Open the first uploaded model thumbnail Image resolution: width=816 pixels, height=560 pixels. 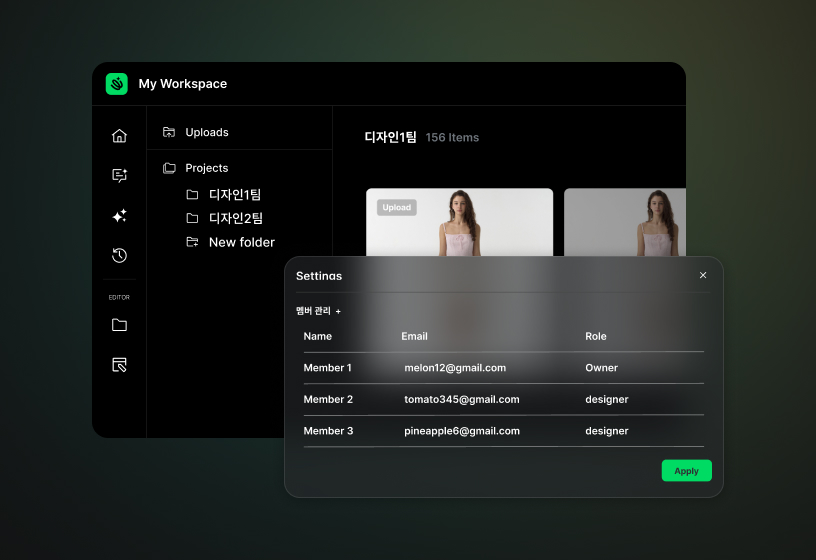pyautogui.click(x=459, y=222)
